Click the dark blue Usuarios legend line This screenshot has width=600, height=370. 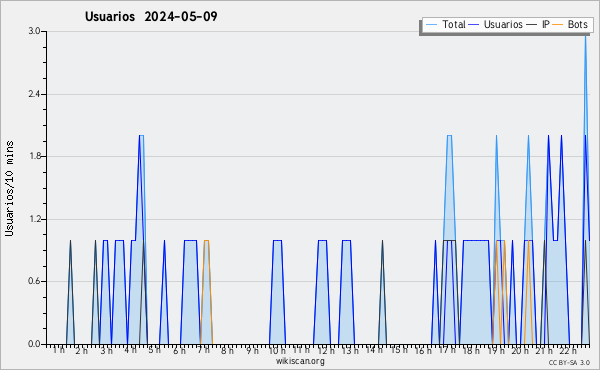474,25
